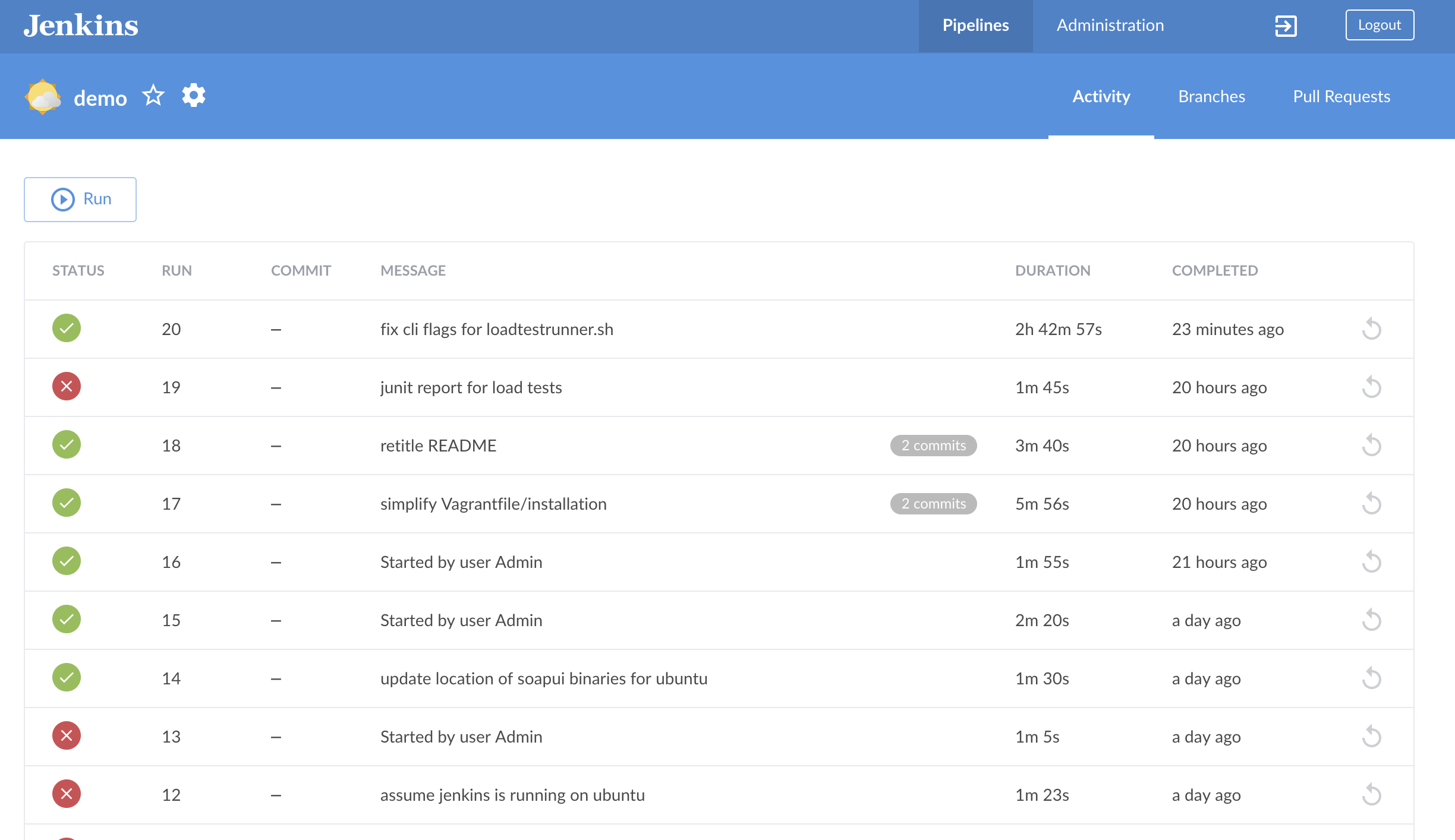Click red failed status icon of run 12
This screenshot has height=840, width=1455.
coord(67,794)
